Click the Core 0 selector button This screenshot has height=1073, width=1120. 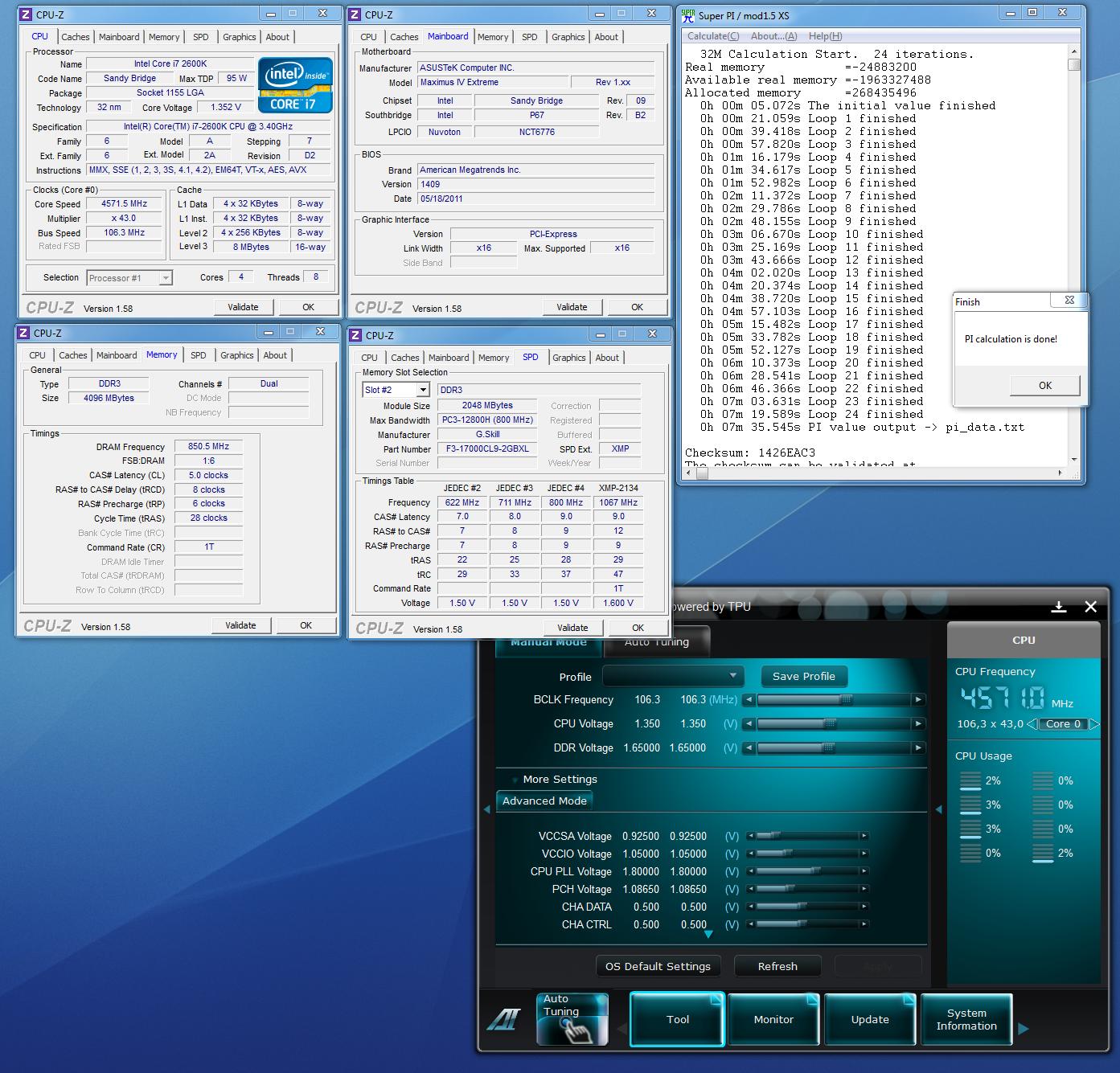pyautogui.click(x=1062, y=724)
